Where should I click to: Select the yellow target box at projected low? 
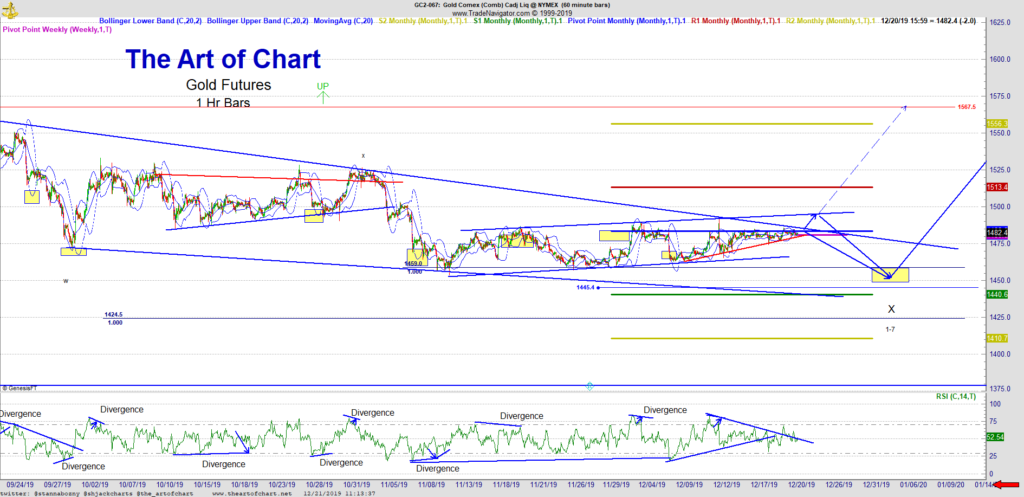point(889,273)
